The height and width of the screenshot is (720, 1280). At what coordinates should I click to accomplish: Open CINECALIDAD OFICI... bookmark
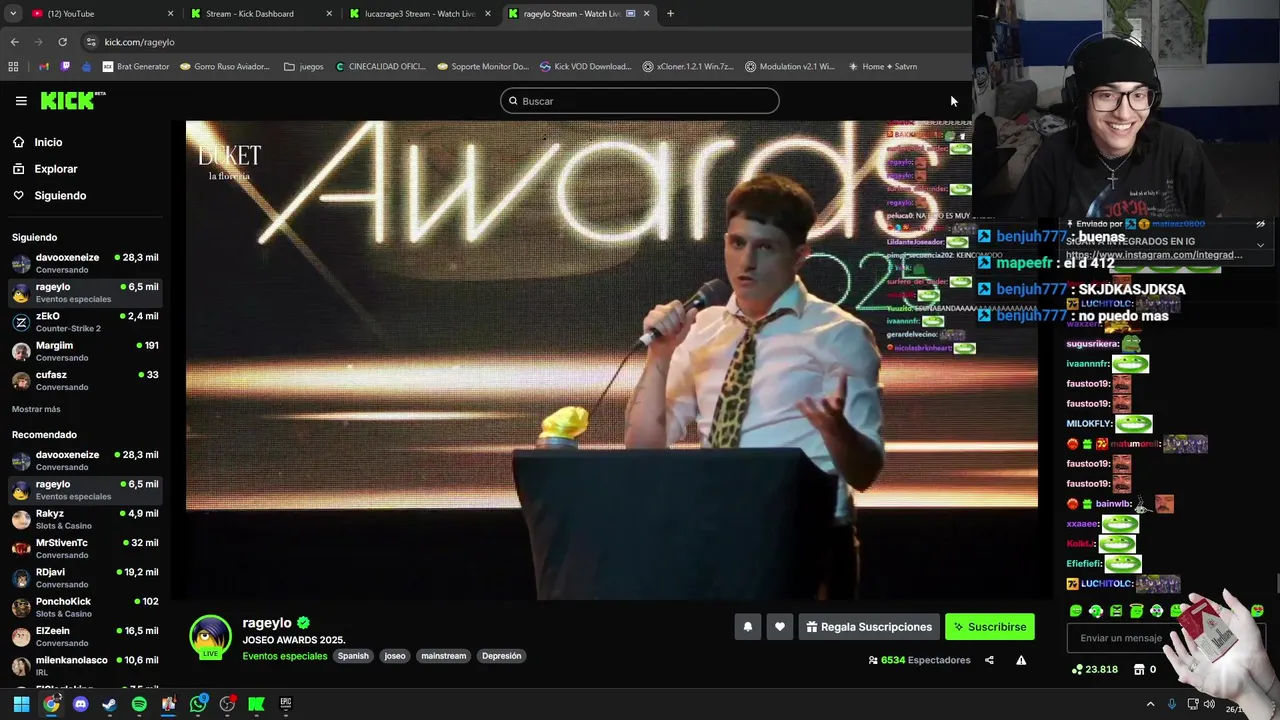point(381,67)
